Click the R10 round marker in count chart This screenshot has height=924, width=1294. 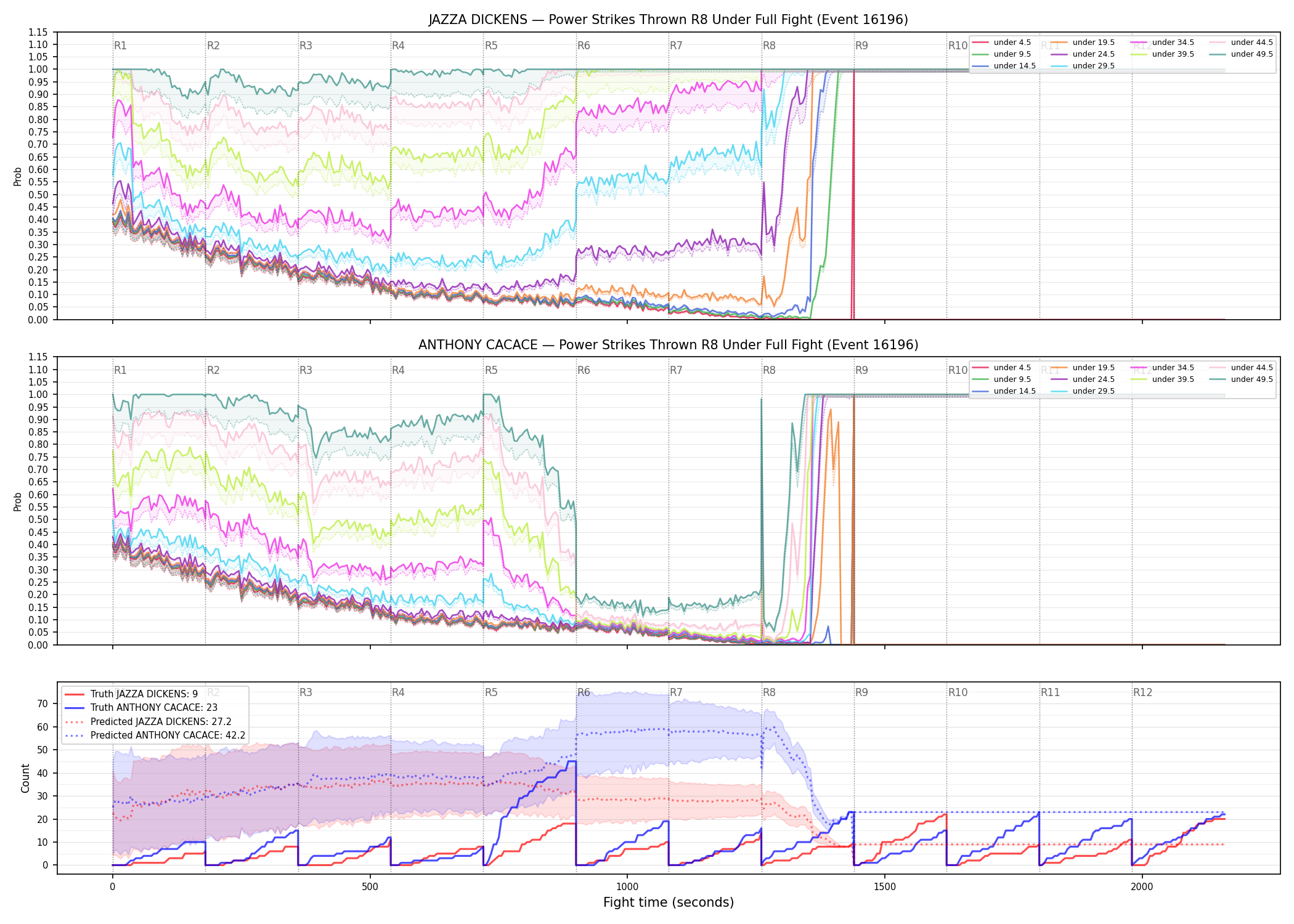(958, 692)
